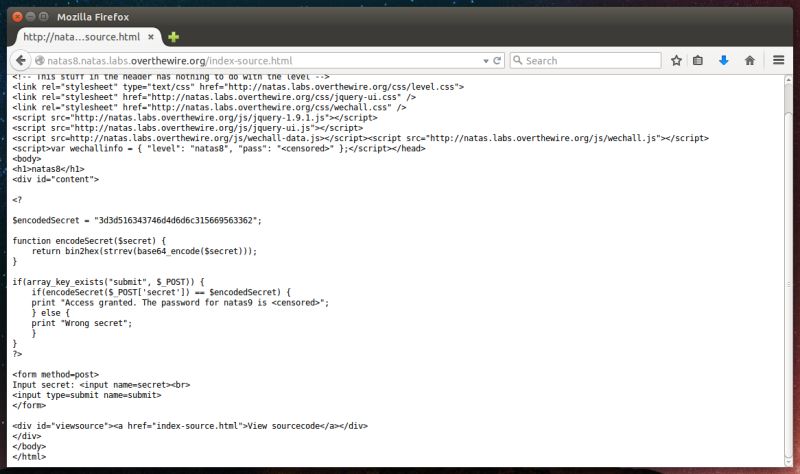Click scrollbar up arrow
This screenshot has height=474, width=800.
[788, 80]
